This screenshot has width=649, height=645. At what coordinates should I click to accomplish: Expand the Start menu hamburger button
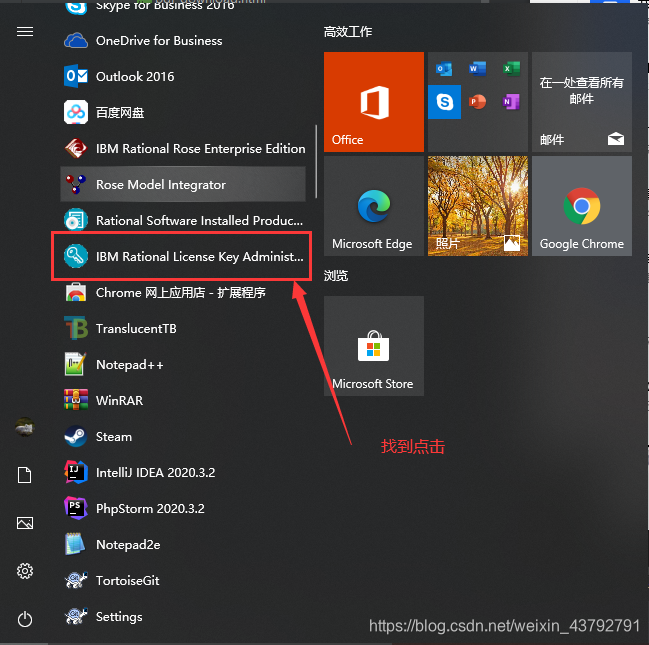point(25,31)
